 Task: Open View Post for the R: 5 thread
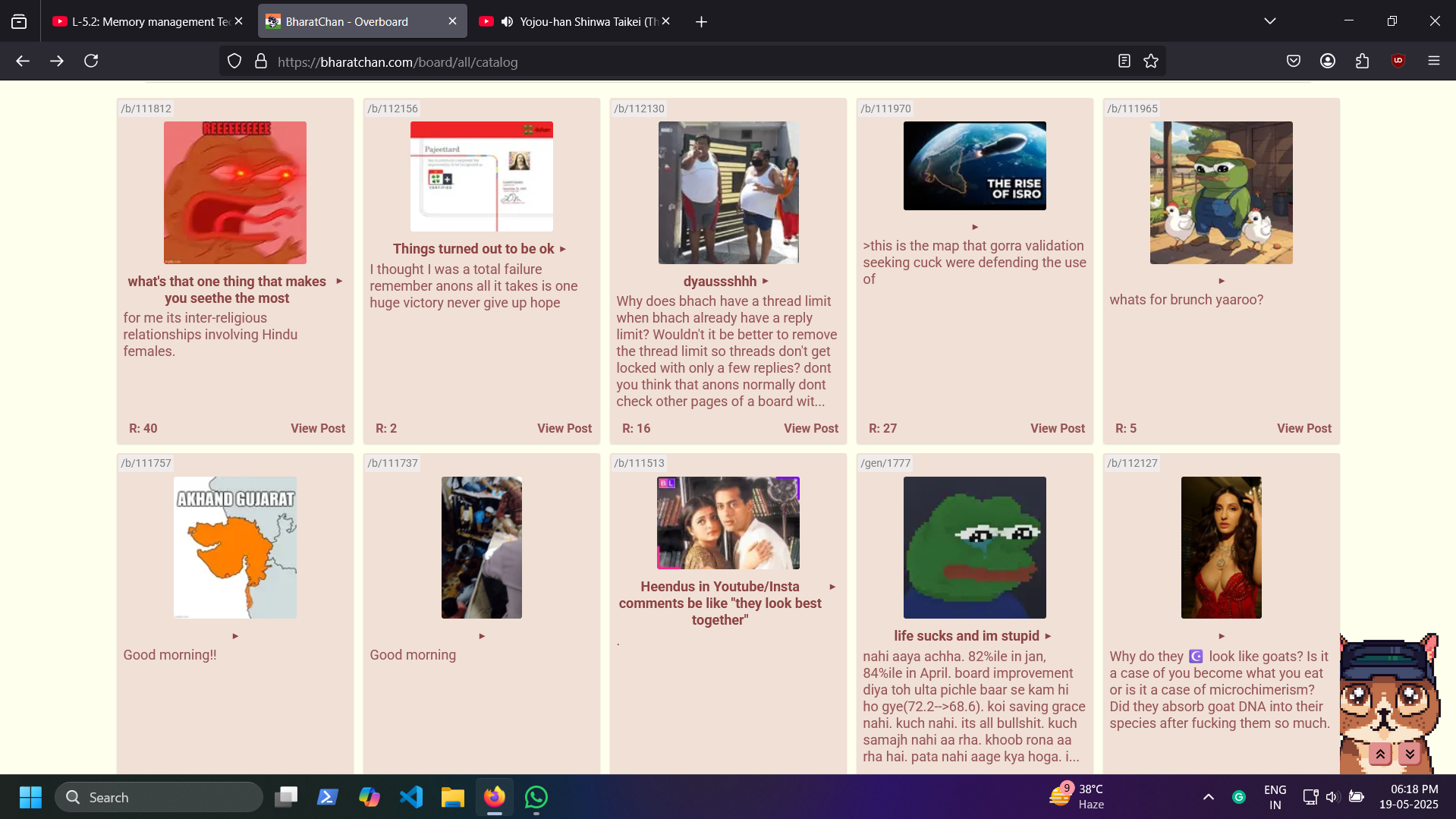(1304, 428)
